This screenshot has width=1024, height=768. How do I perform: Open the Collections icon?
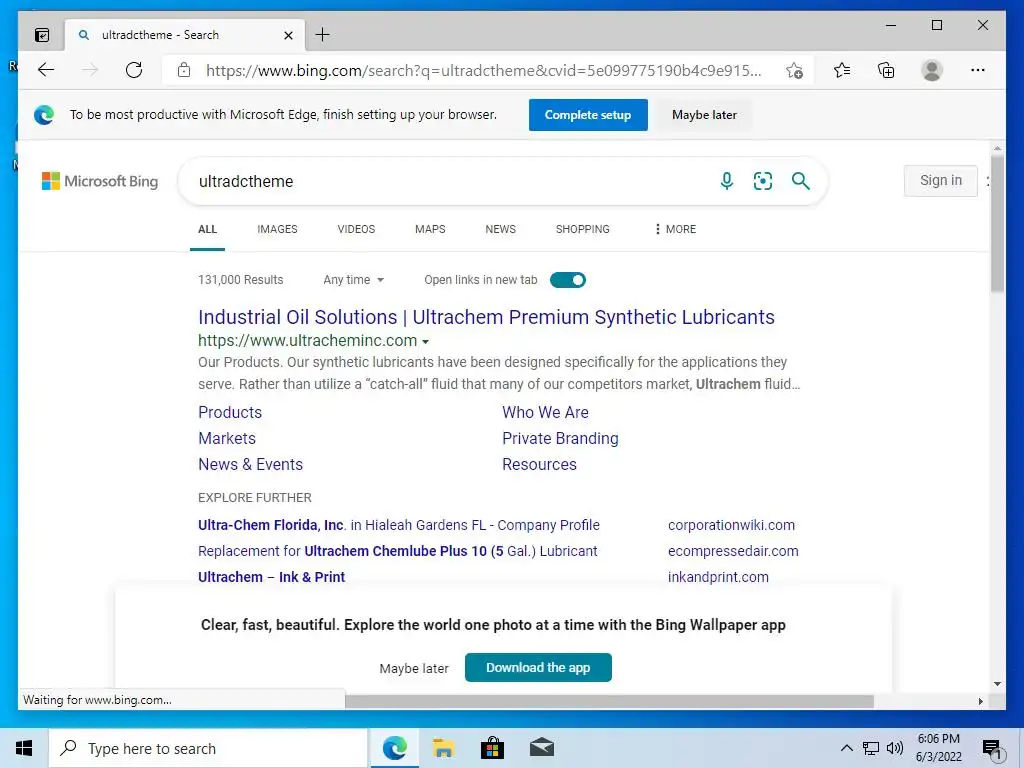(x=886, y=70)
